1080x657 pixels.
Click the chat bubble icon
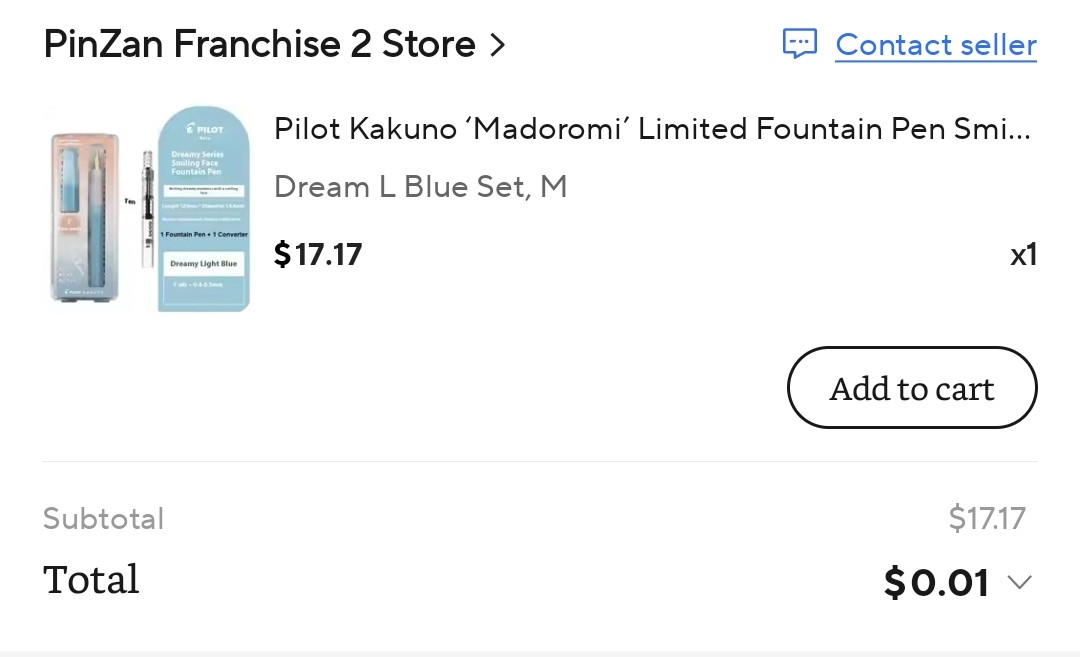click(799, 44)
